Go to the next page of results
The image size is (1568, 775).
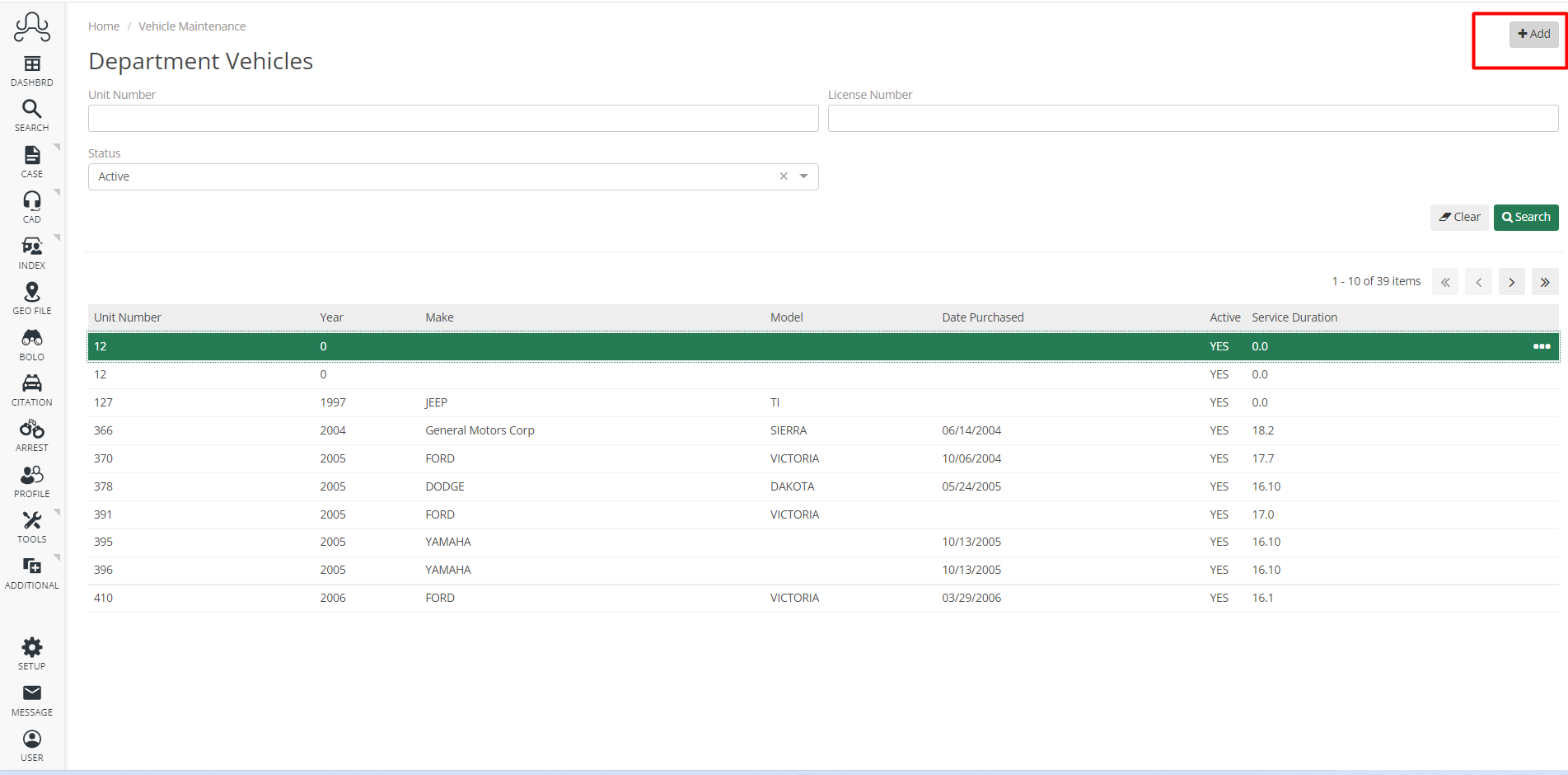1512,282
